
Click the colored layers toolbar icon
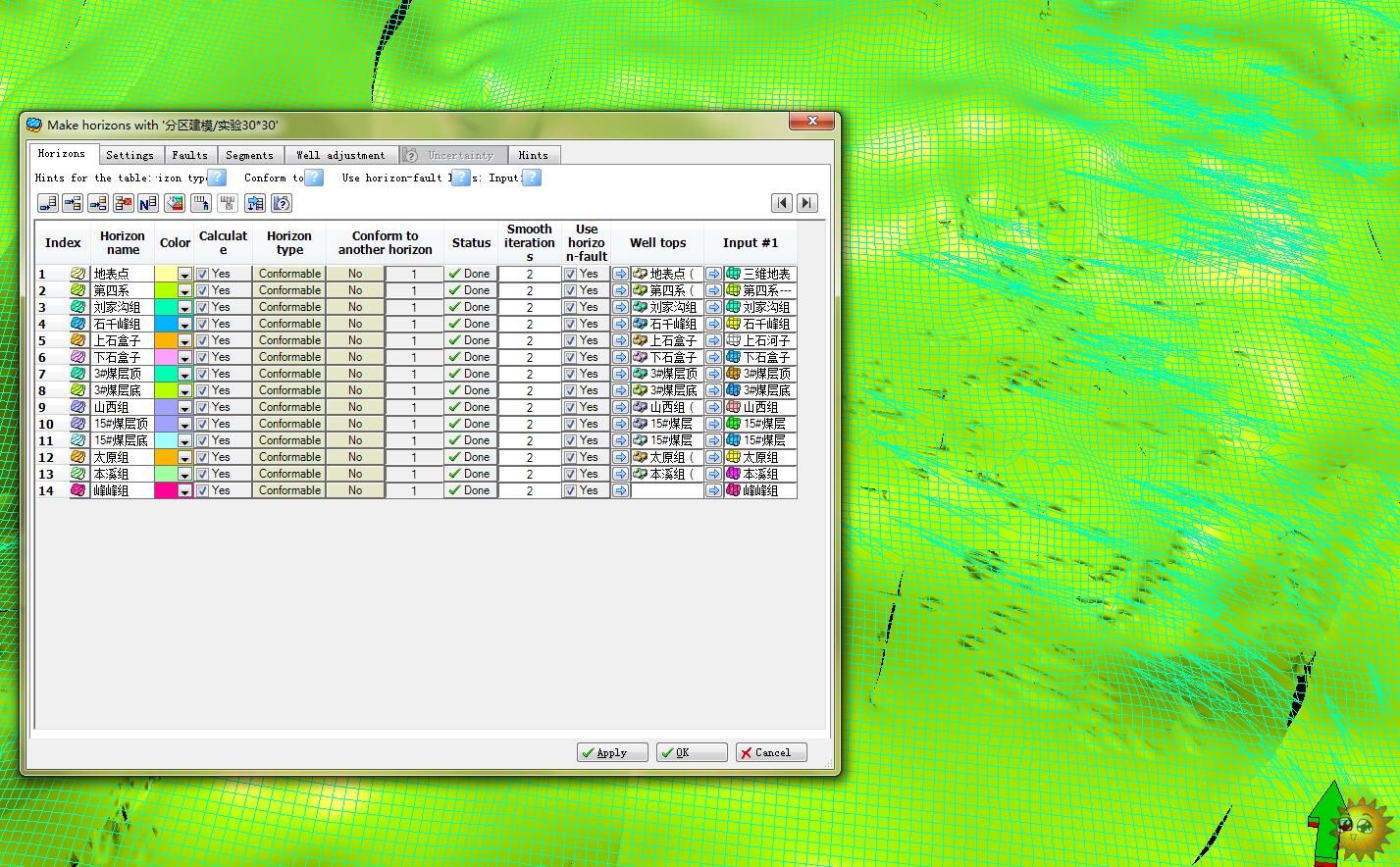click(175, 203)
